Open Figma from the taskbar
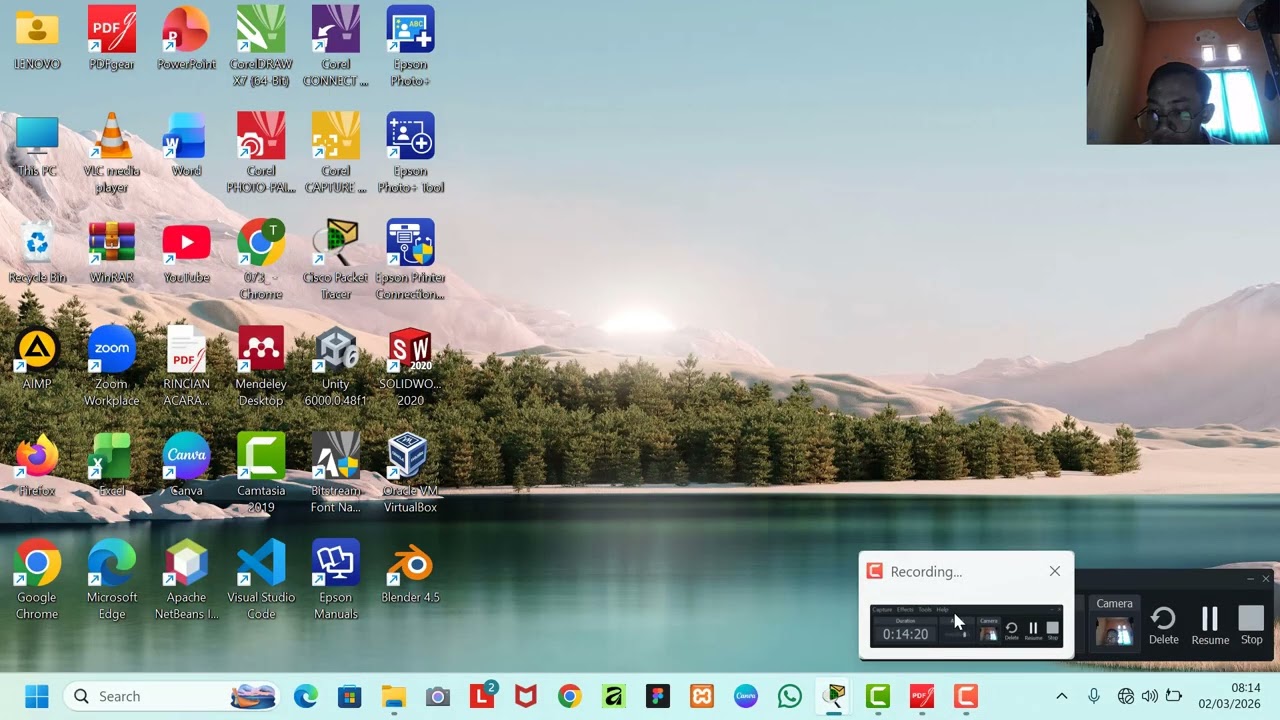1280x720 pixels. [658, 696]
